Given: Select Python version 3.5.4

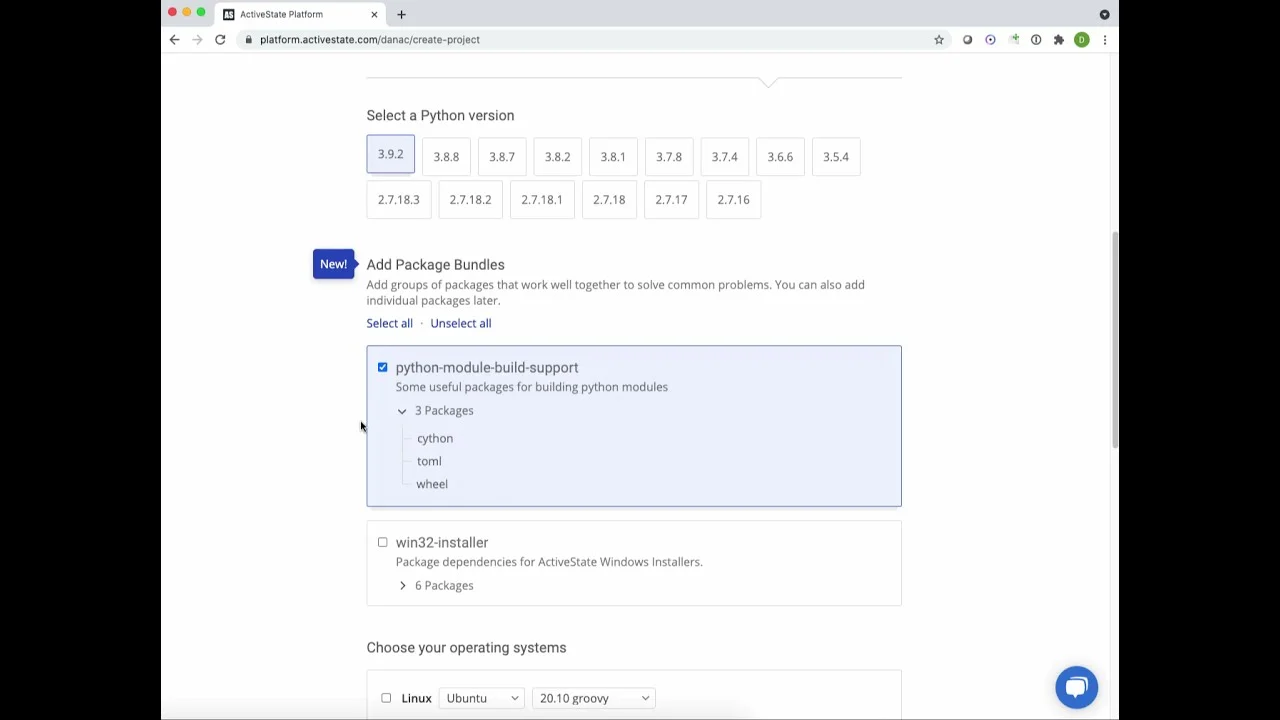Looking at the screenshot, I should point(836,157).
